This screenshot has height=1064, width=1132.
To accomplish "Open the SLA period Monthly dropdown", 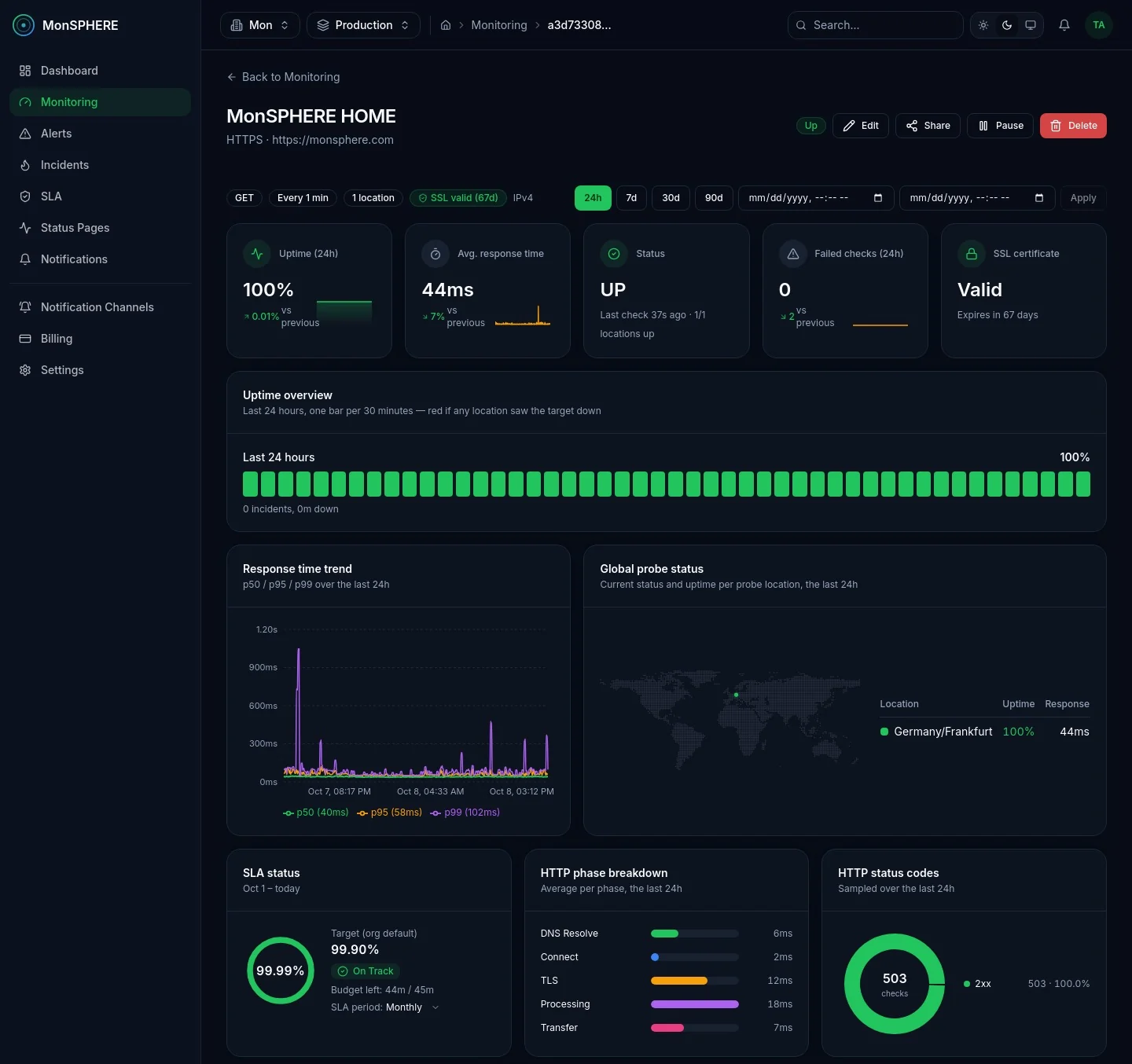I will coord(412,1007).
